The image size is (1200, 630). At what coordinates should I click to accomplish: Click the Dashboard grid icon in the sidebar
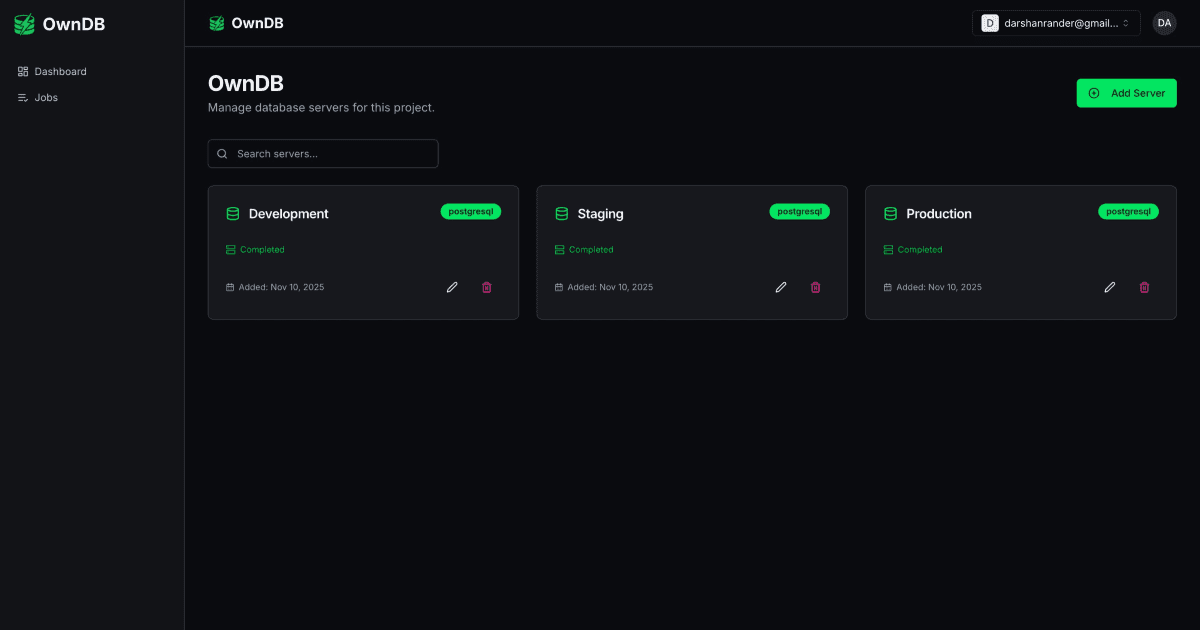21,71
